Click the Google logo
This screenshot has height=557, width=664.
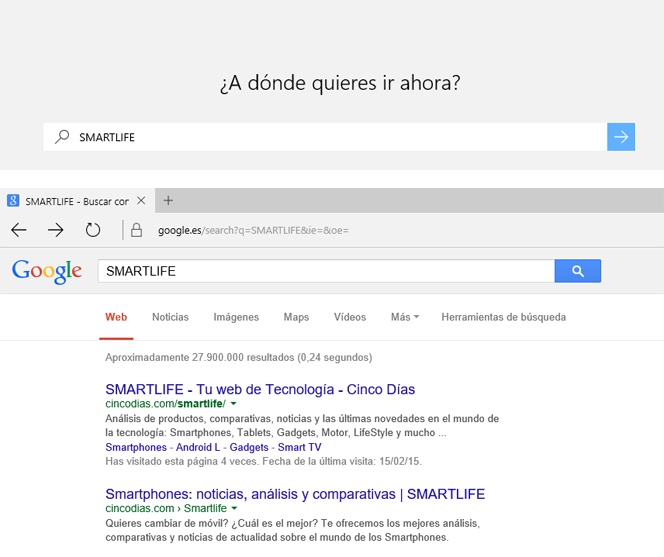pos(47,271)
